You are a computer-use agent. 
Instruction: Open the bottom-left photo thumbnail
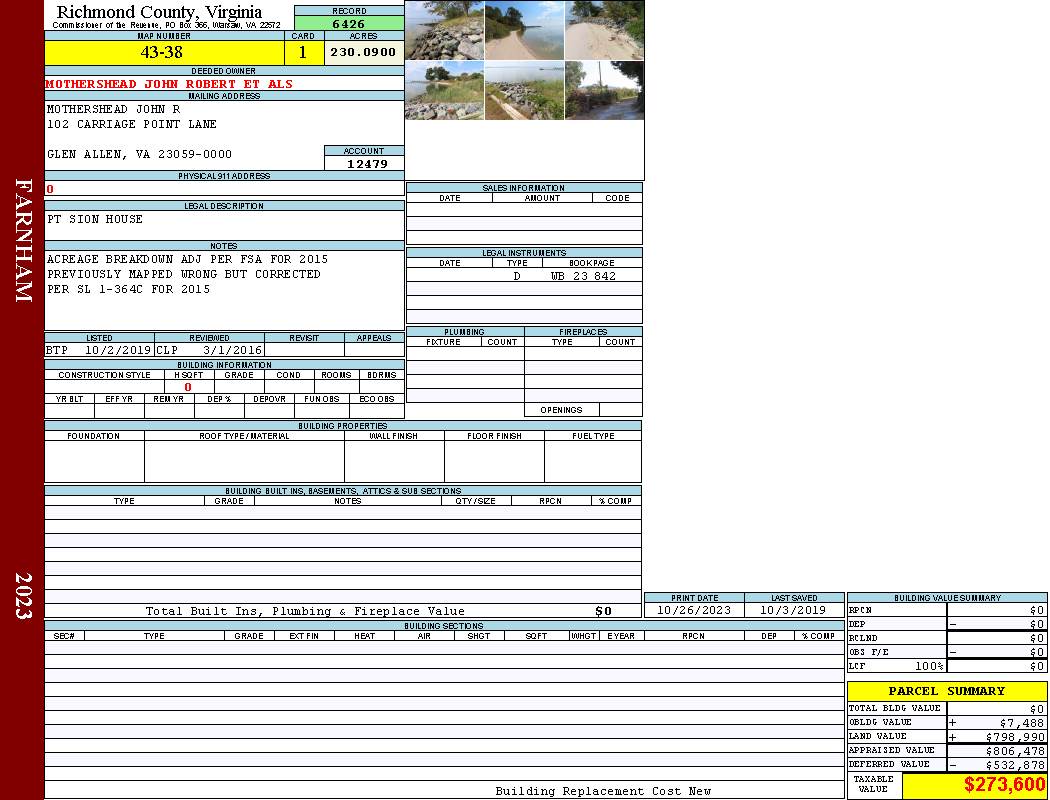[444, 91]
